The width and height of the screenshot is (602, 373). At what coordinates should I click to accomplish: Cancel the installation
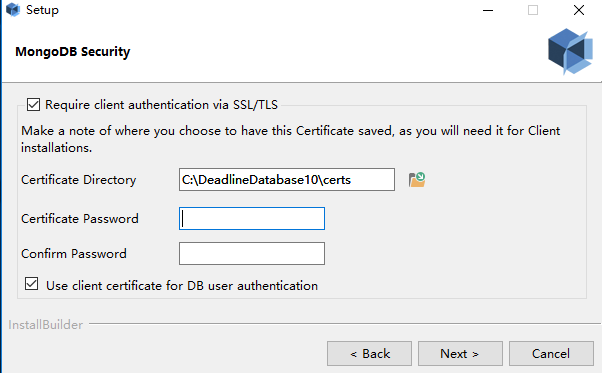click(x=551, y=353)
